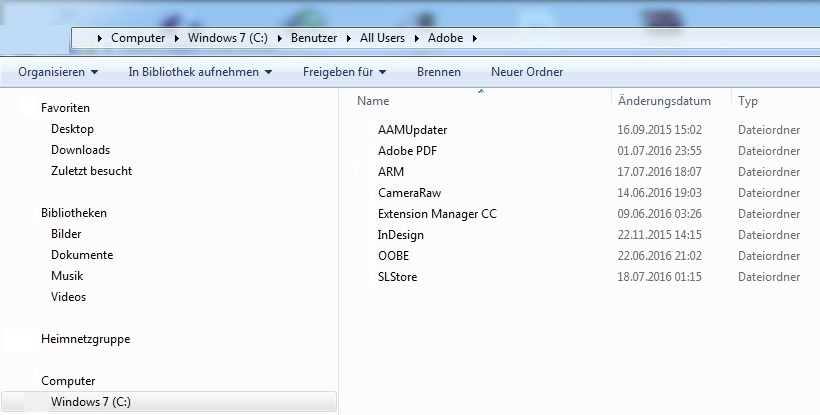The image size is (820, 415).
Task: Create a folder with Neuer Ordner
Action: click(527, 72)
